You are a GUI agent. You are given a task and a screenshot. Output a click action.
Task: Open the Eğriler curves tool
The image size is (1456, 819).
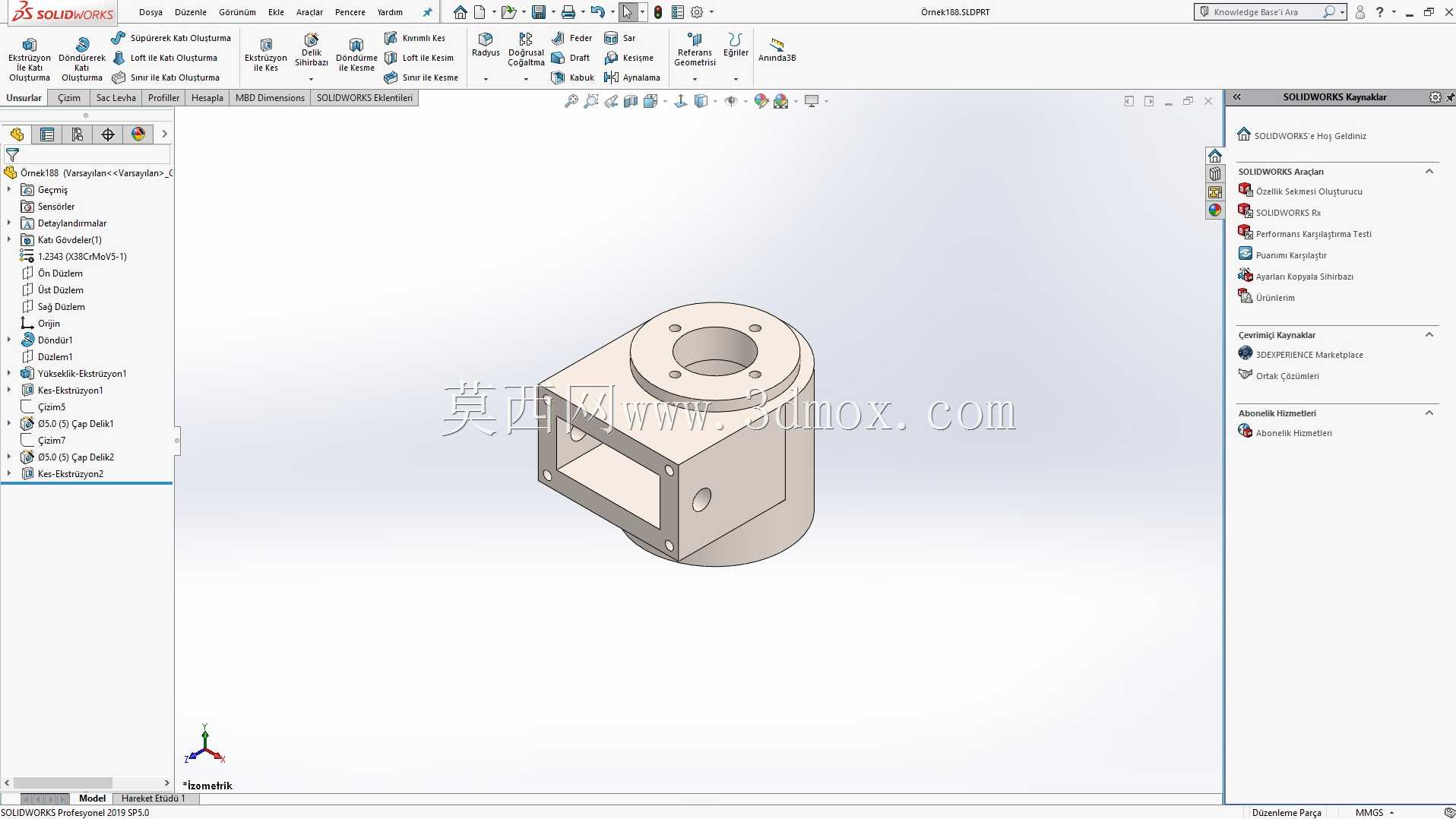coord(736,46)
